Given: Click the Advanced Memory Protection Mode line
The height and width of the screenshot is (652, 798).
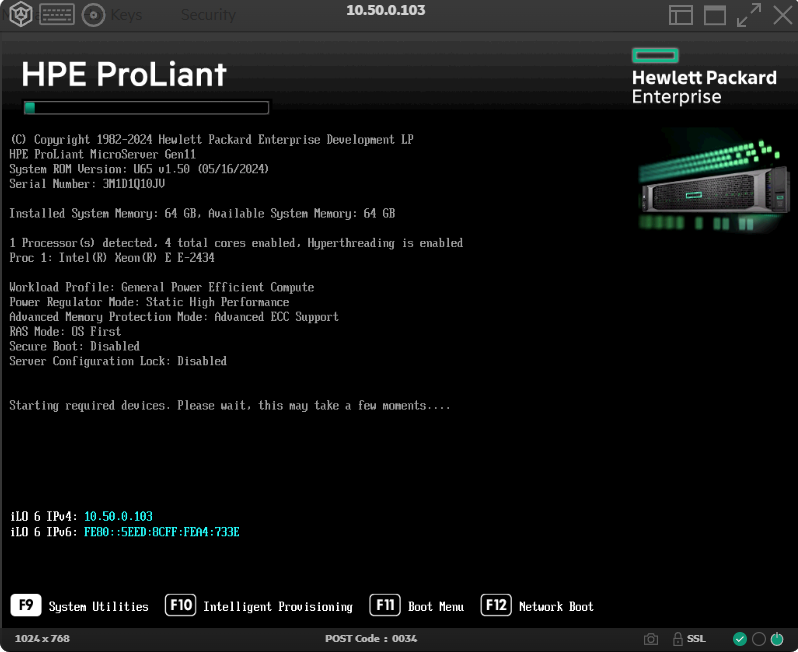Looking at the screenshot, I should pos(174,317).
